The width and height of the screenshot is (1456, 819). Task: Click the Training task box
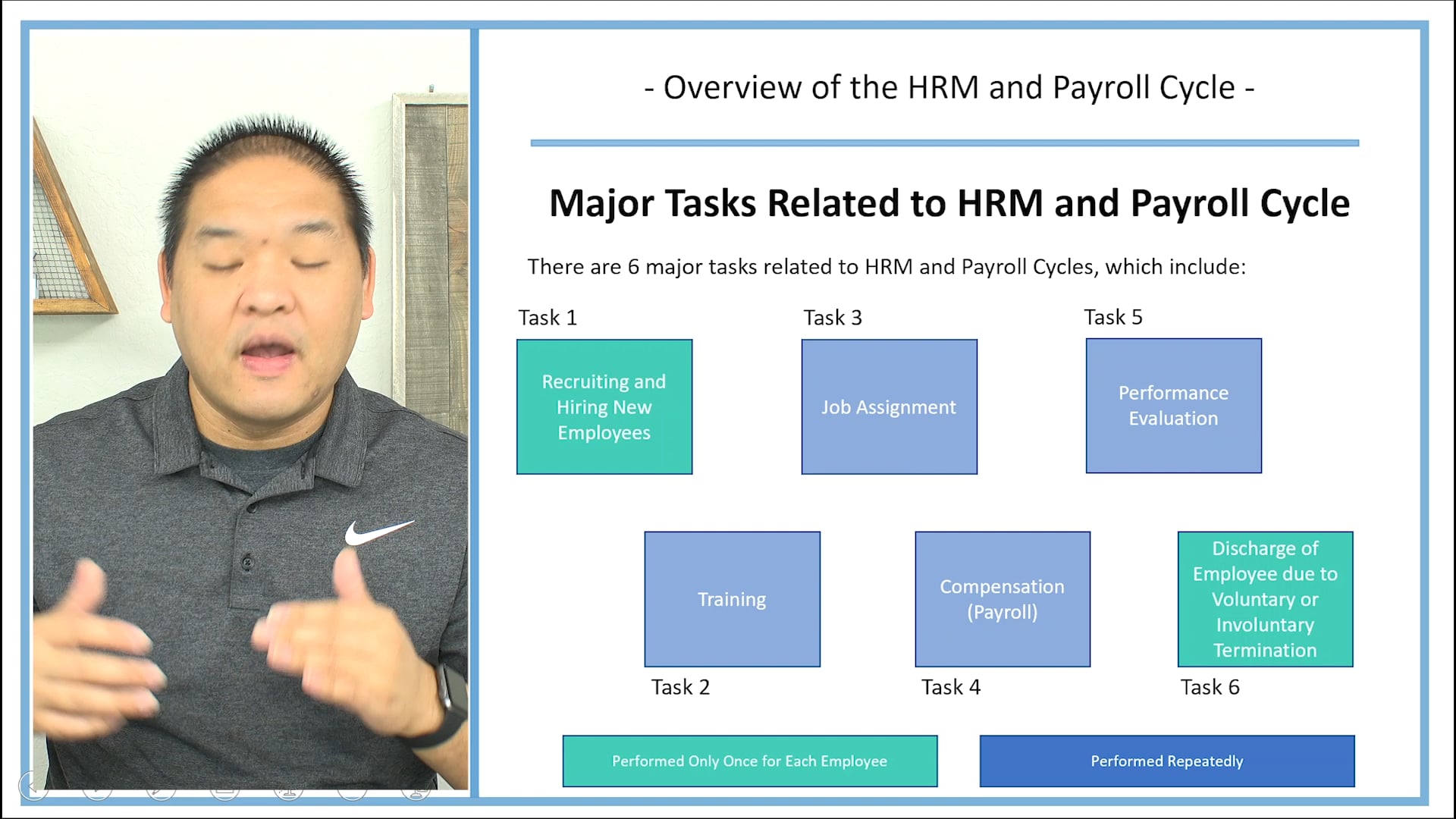(732, 599)
